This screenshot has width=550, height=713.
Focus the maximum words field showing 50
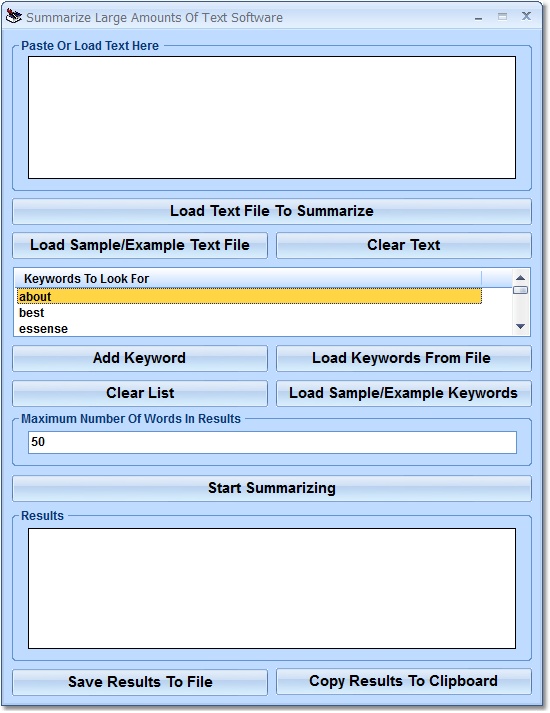(x=272, y=442)
